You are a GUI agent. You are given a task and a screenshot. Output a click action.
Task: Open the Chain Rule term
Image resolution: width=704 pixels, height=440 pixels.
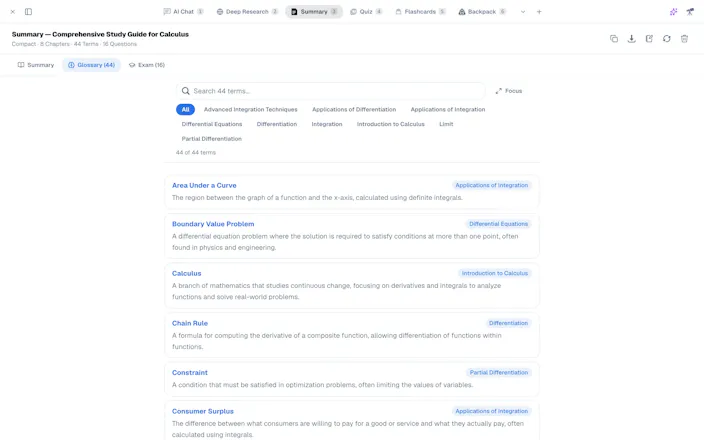(190, 323)
